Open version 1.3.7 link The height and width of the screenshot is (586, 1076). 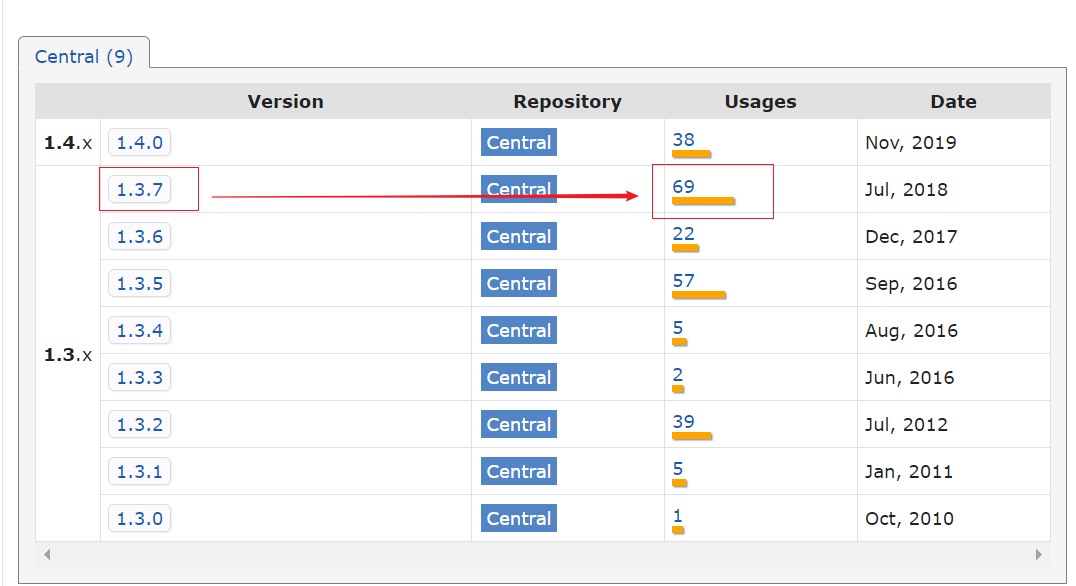139,189
